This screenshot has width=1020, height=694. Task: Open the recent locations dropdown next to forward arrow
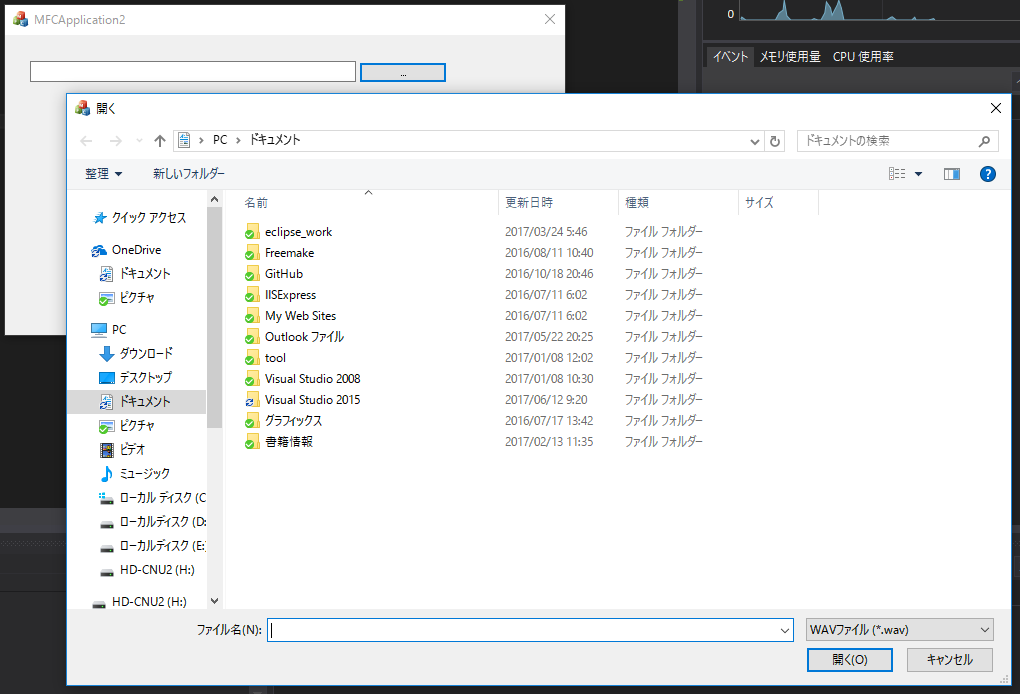coord(139,140)
